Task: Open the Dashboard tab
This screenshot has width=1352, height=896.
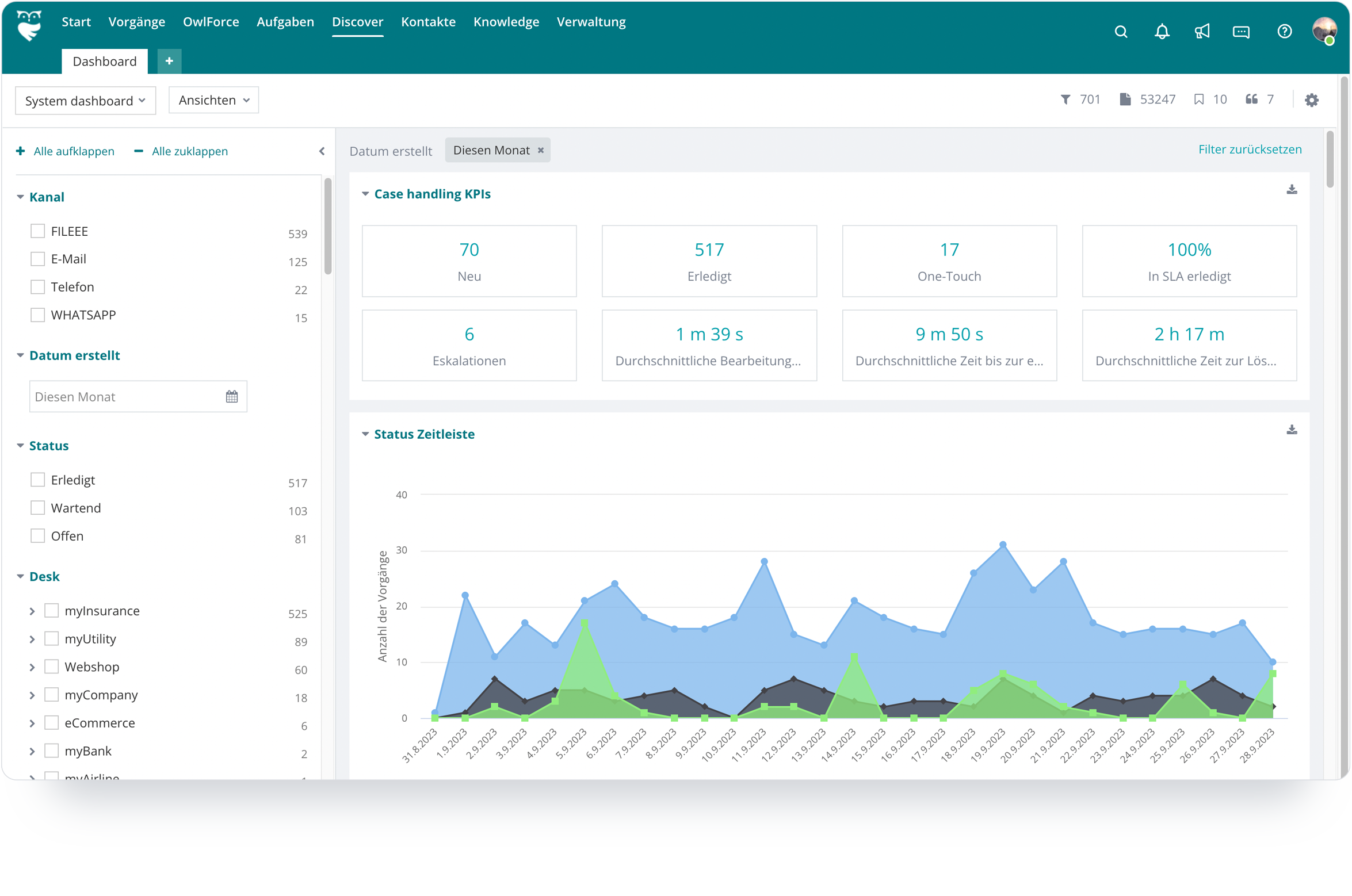Action: [x=104, y=61]
